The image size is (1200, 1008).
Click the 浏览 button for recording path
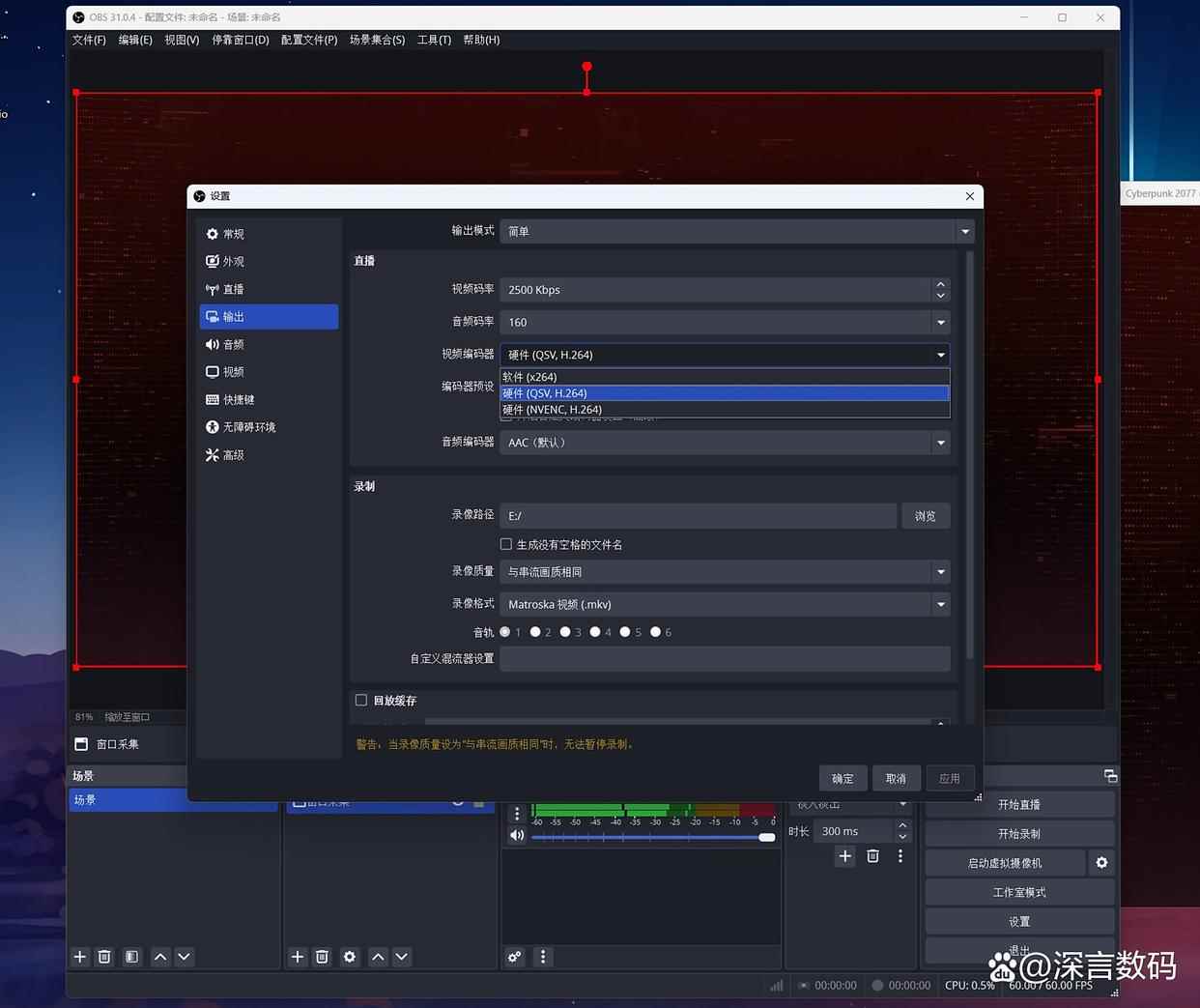925,516
